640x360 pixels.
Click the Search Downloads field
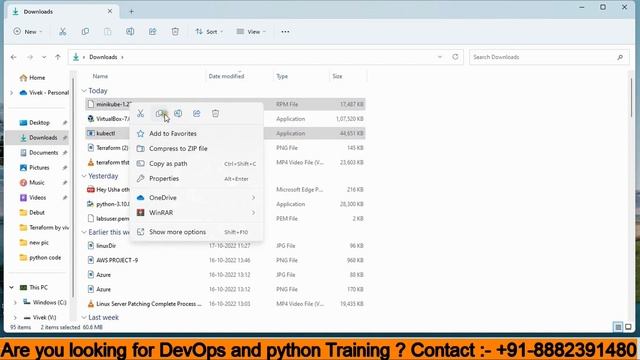coord(549,57)
